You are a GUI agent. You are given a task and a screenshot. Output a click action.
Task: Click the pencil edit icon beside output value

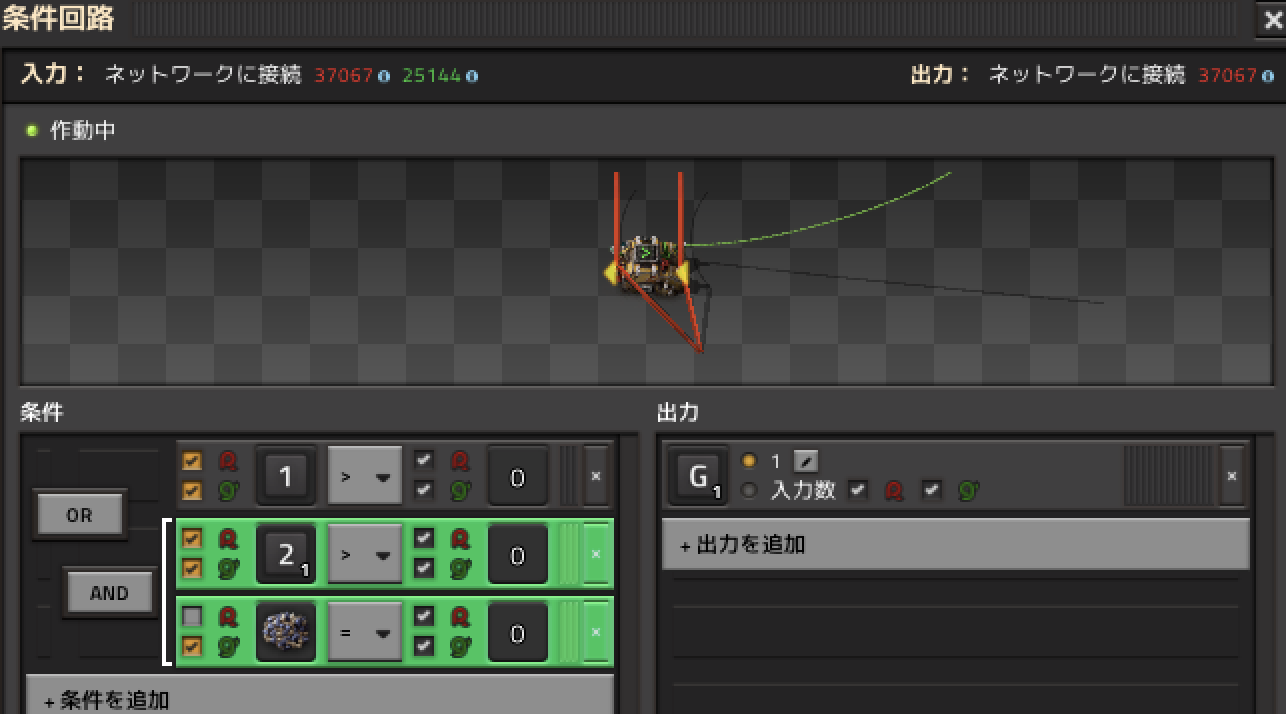point(805,462)
